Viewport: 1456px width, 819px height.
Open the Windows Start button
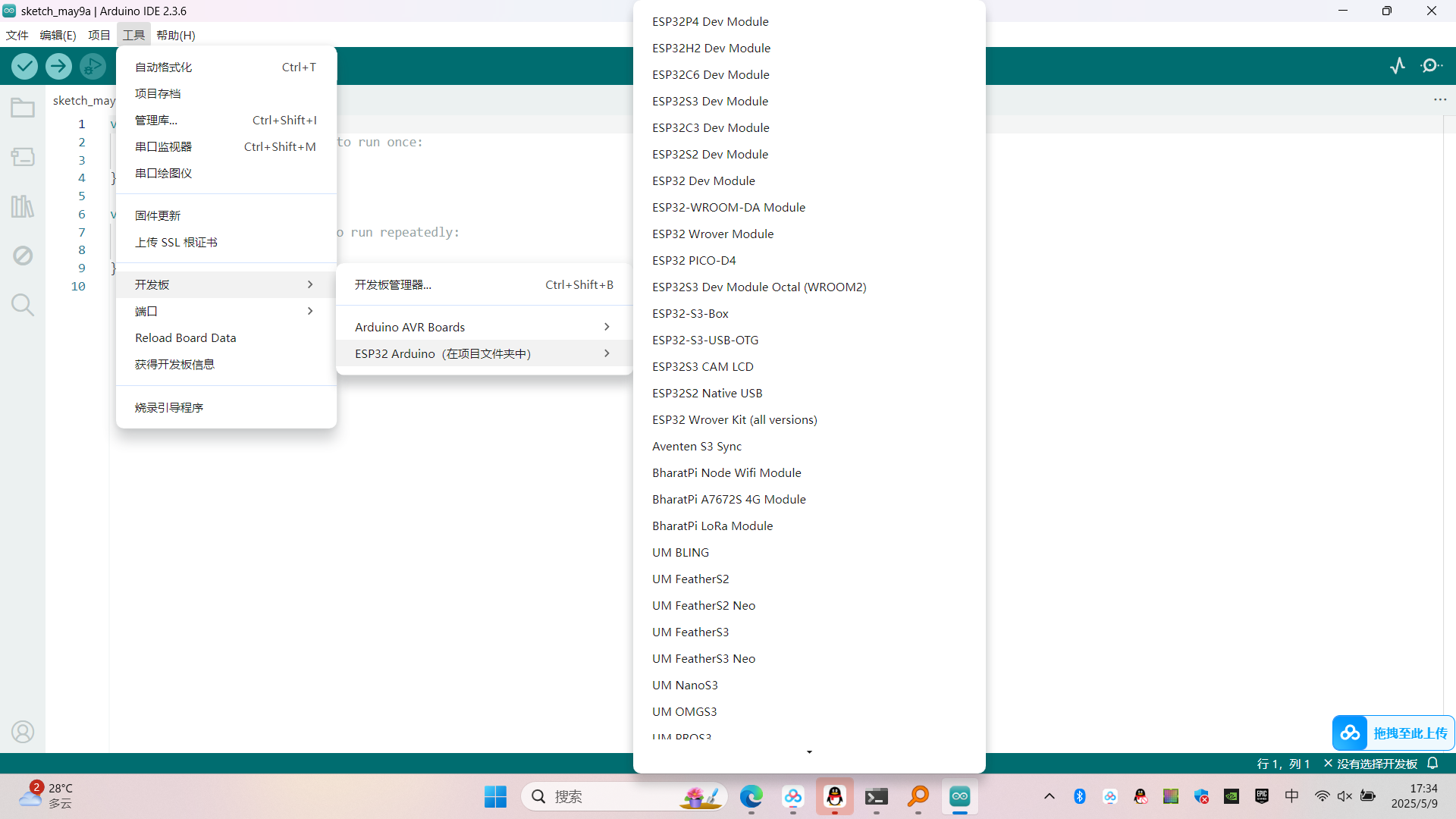point(495,796)
